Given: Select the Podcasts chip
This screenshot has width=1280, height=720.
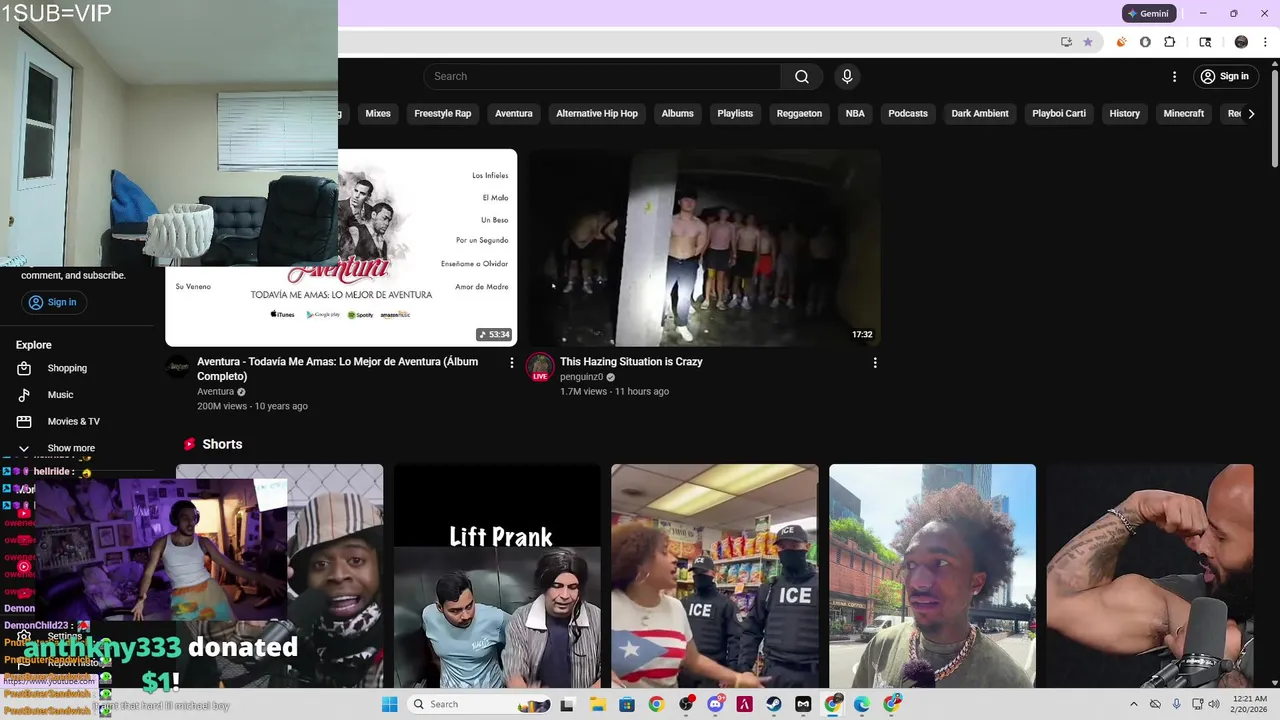Looking at the screenshot, I should click(908, 114).
